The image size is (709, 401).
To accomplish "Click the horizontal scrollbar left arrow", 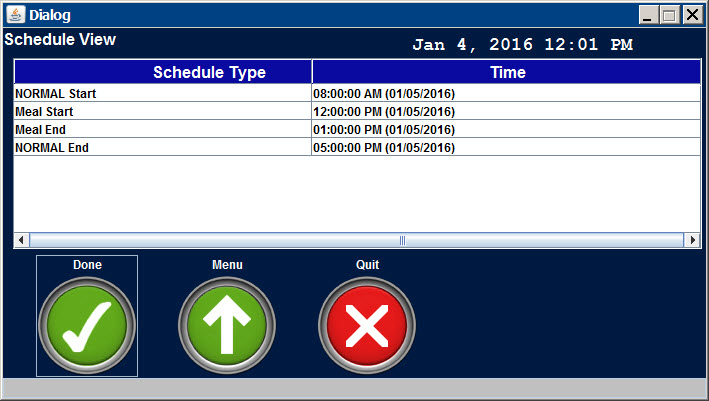I will coord(21,240).
